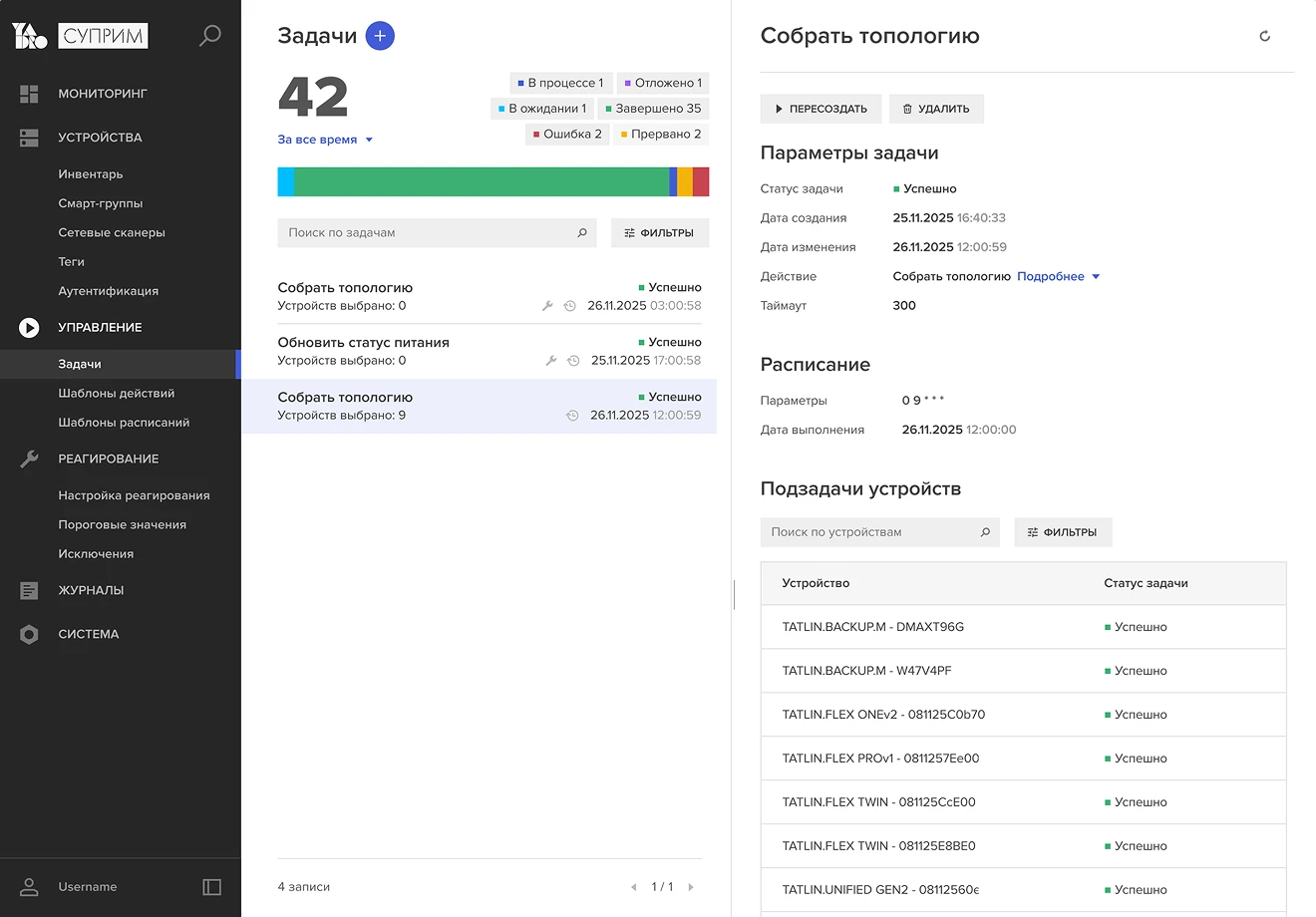The height and width of the screenshot is (917, 1316).
Task: Click the refresh icon in the task details panel
Action: click(1264, 35)
